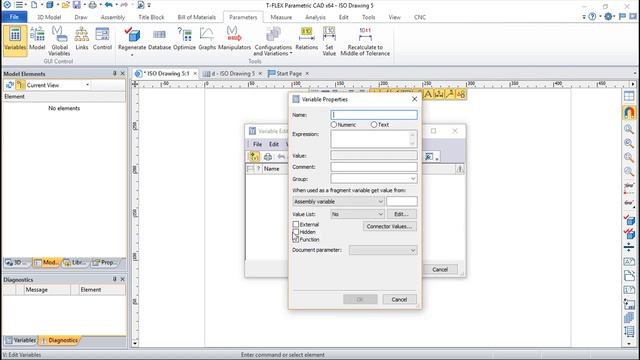Image resolution: width=640 pixels, height=360 pixels.
Task: Click the Name input field
Action: click(x=374, y=115)
